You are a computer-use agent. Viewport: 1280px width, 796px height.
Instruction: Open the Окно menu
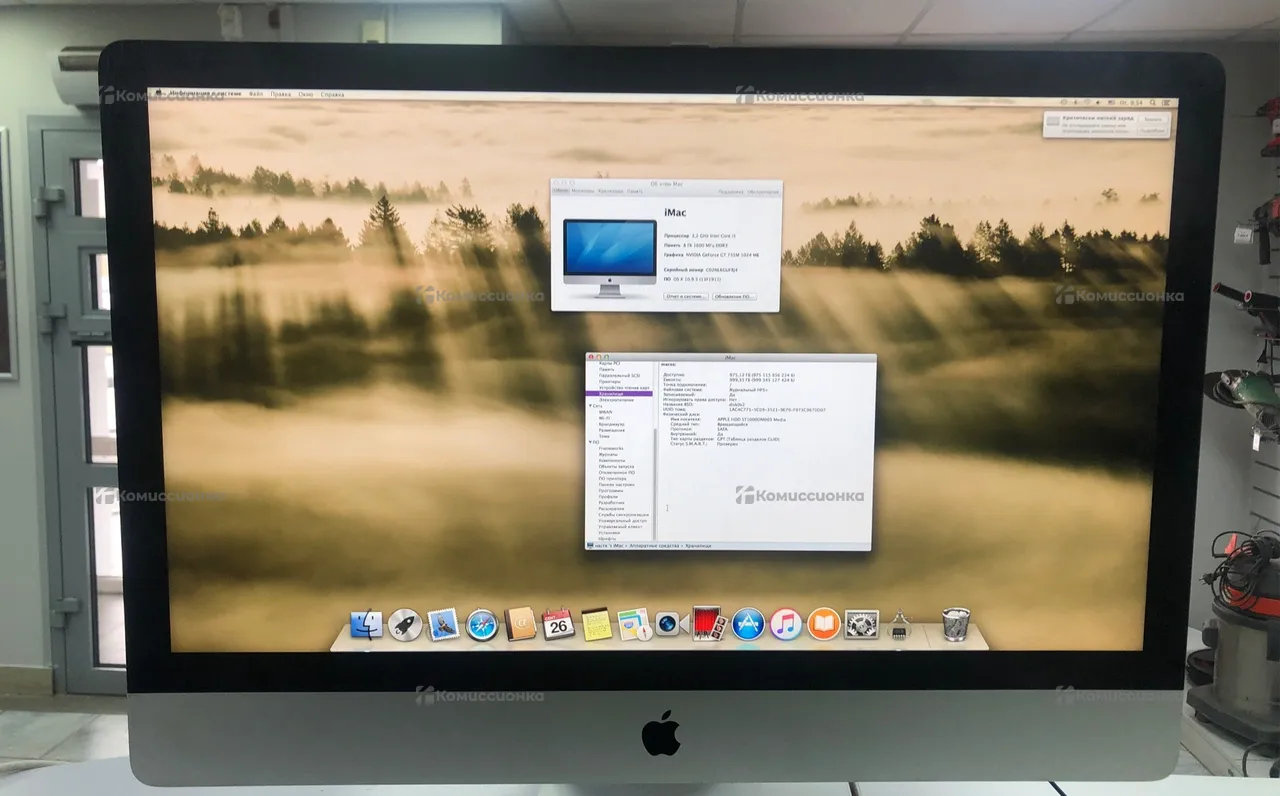pyautogui.click(x=306, y=94)
